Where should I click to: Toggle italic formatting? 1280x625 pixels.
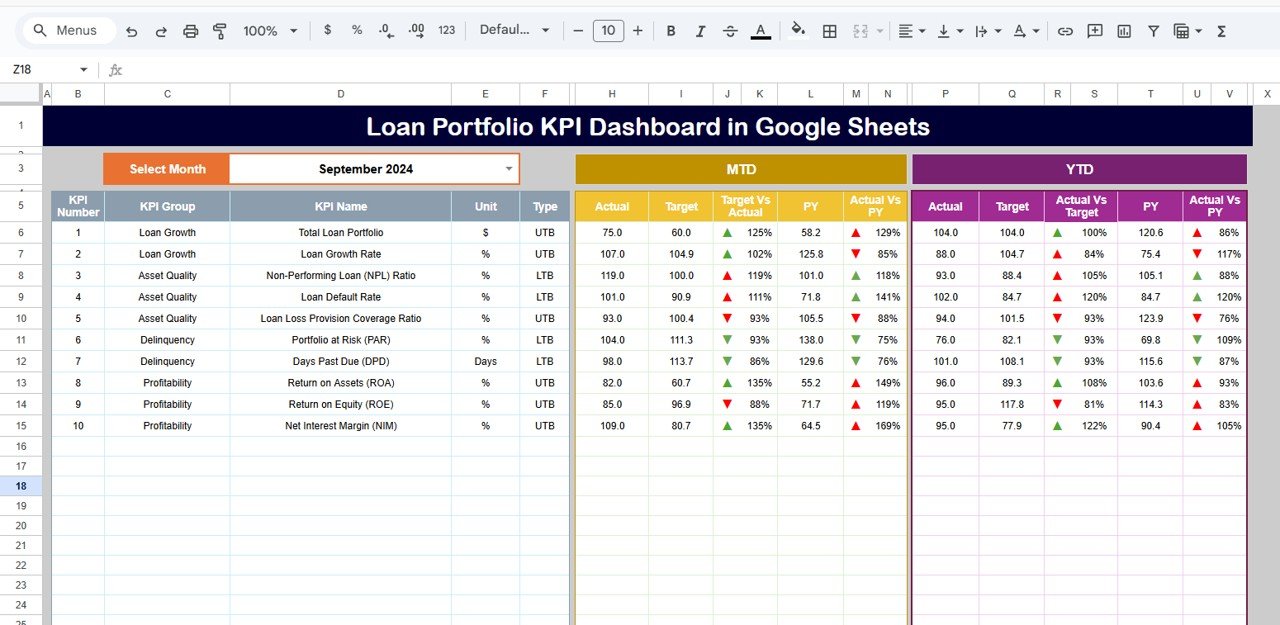pos(701,31)
